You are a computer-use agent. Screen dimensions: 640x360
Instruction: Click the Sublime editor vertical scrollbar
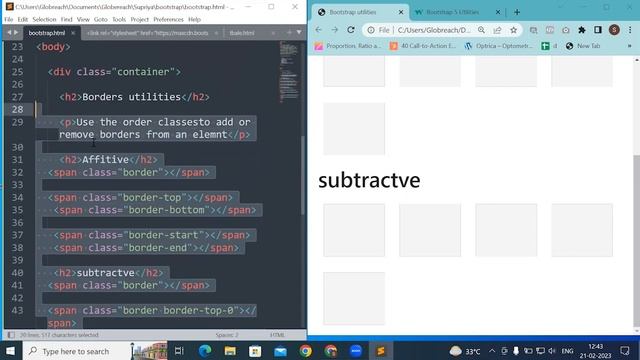coord(303,176)
